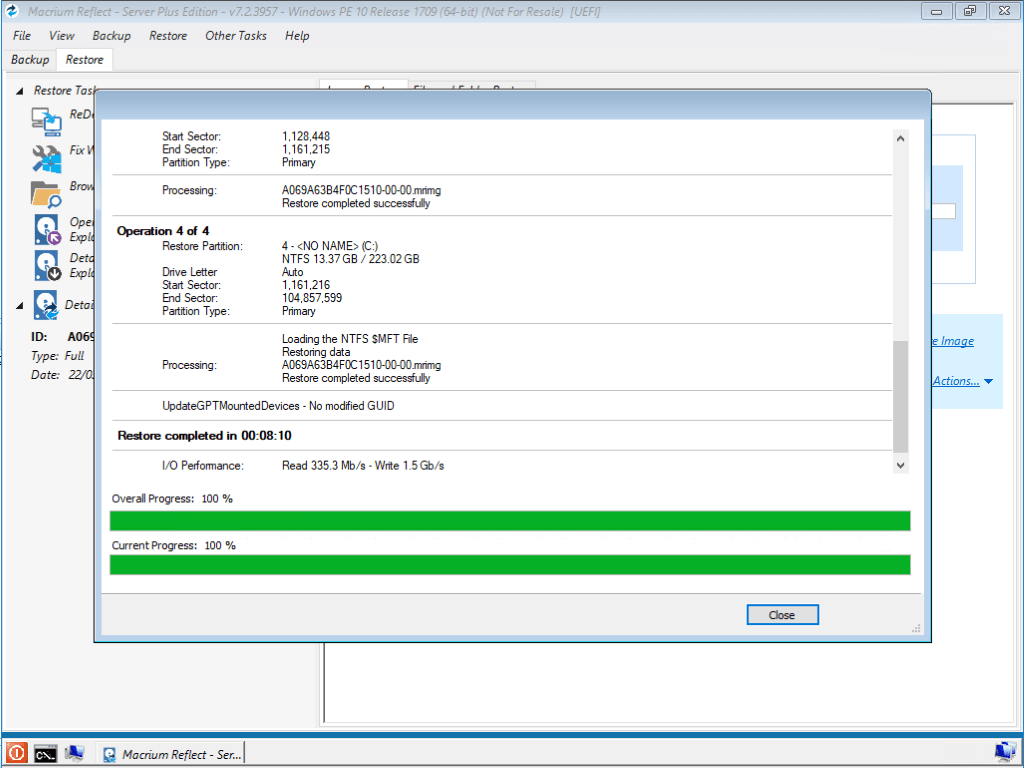Open the volume icon in the system tray

[1005, 752]
